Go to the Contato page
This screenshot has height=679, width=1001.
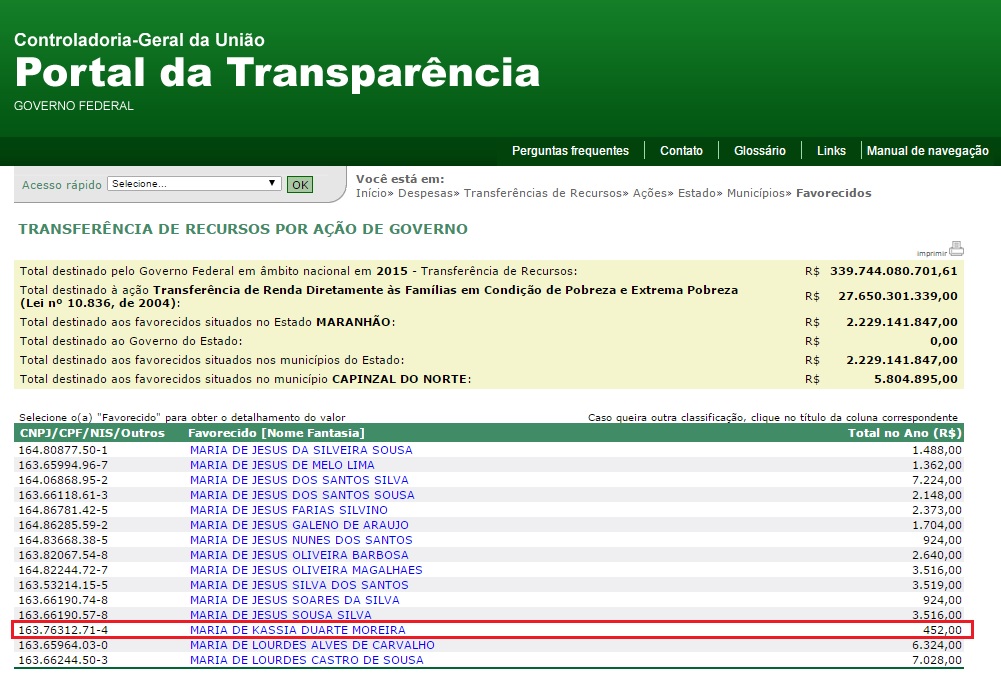tap(681, 151)
